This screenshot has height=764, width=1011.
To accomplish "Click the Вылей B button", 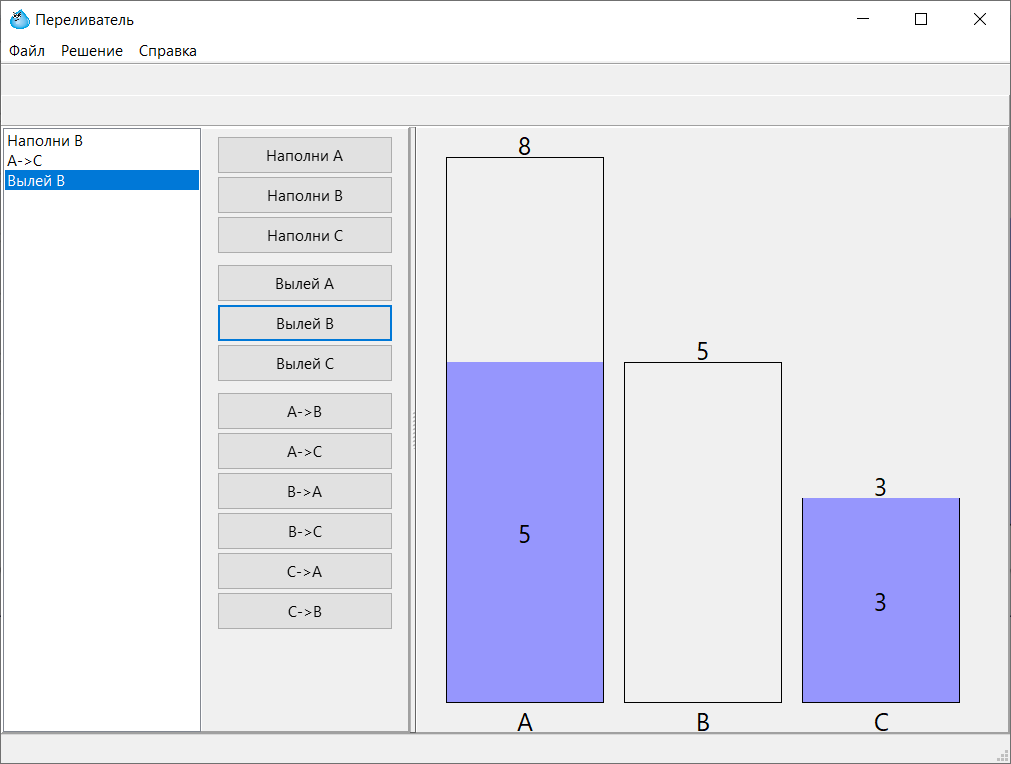I will pos(305,324).
